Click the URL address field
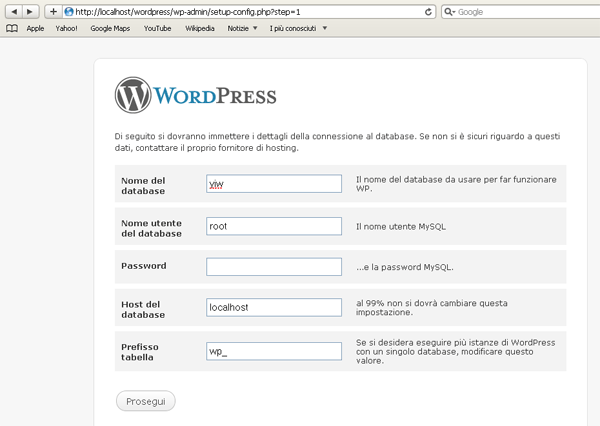The width and height of the screenshot is (600, 426). pos(249,12)
